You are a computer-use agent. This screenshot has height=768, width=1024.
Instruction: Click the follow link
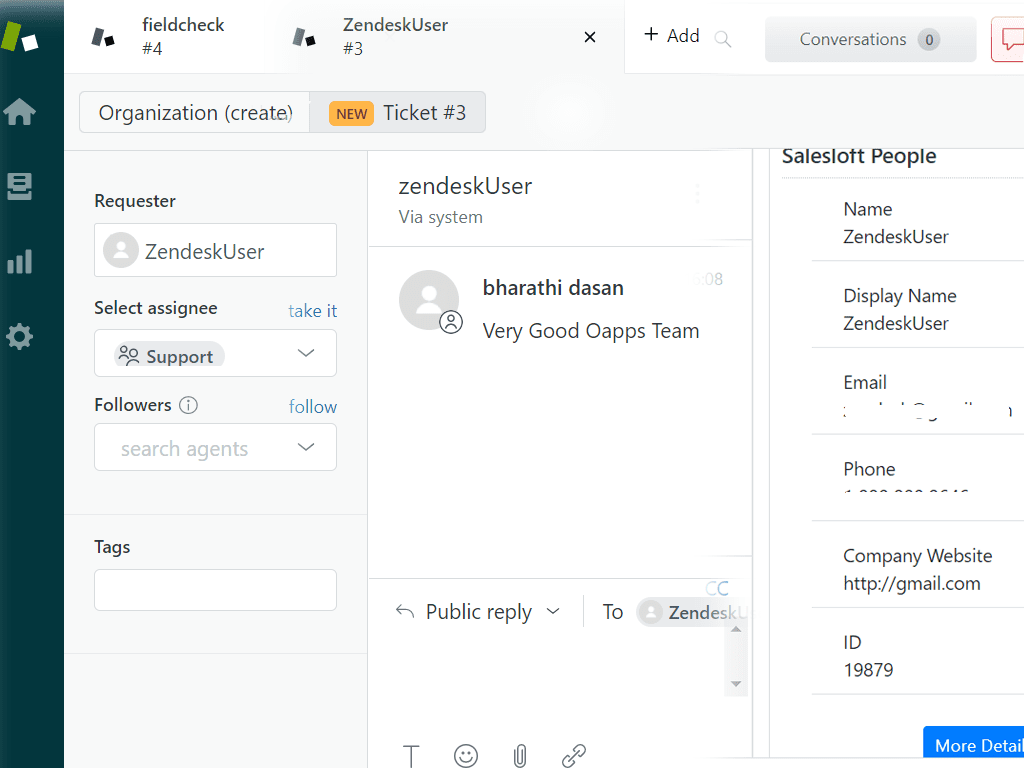point(313,407)
